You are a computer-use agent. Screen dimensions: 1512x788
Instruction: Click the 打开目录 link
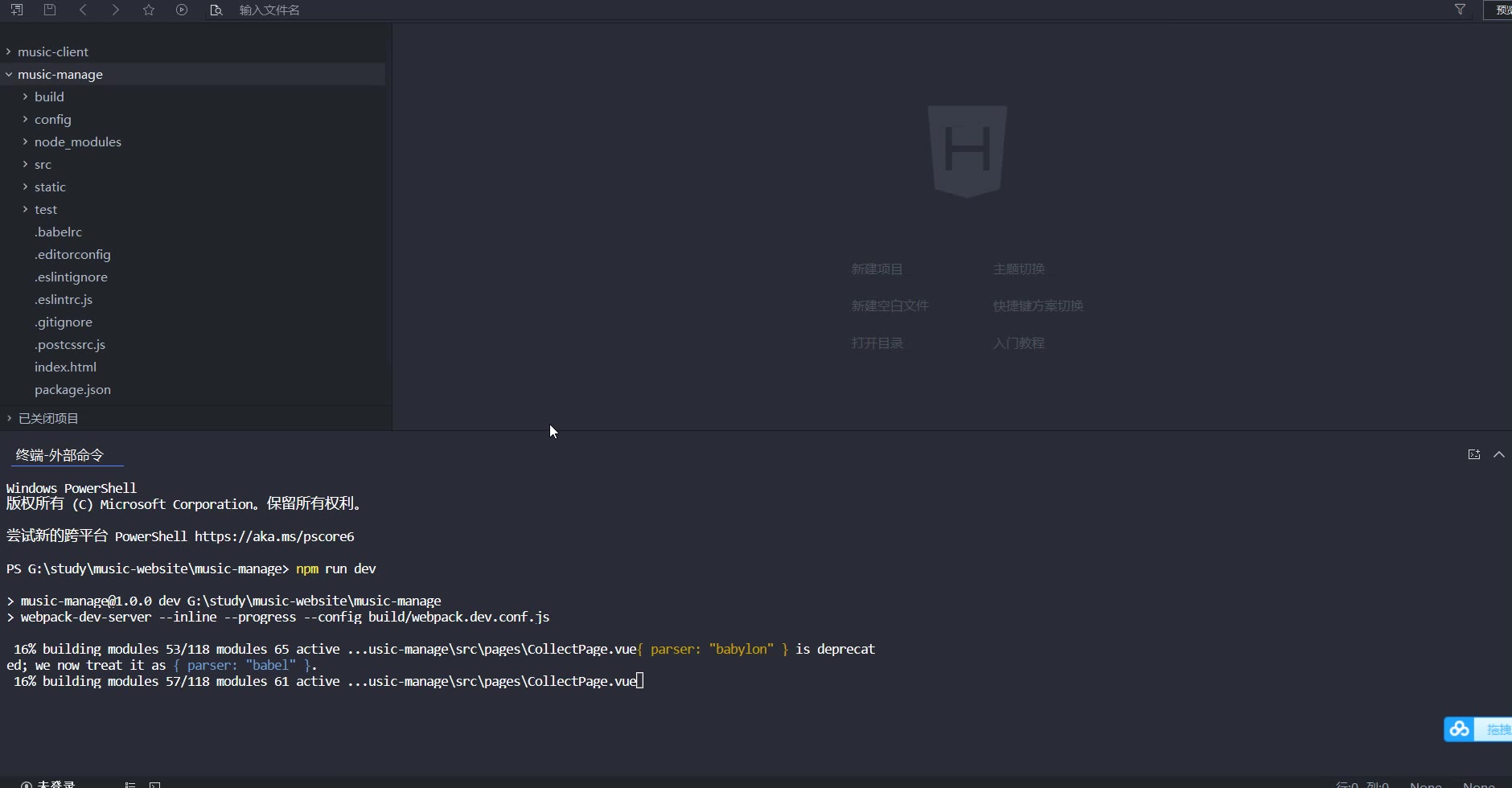point(877,343)
